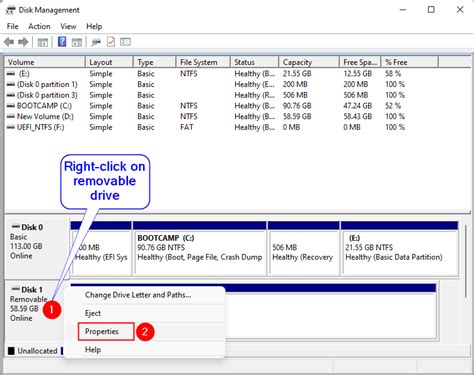Select the BOOTCAMP (C:) volume row
The image size is (474, 375).
[221, 106]
